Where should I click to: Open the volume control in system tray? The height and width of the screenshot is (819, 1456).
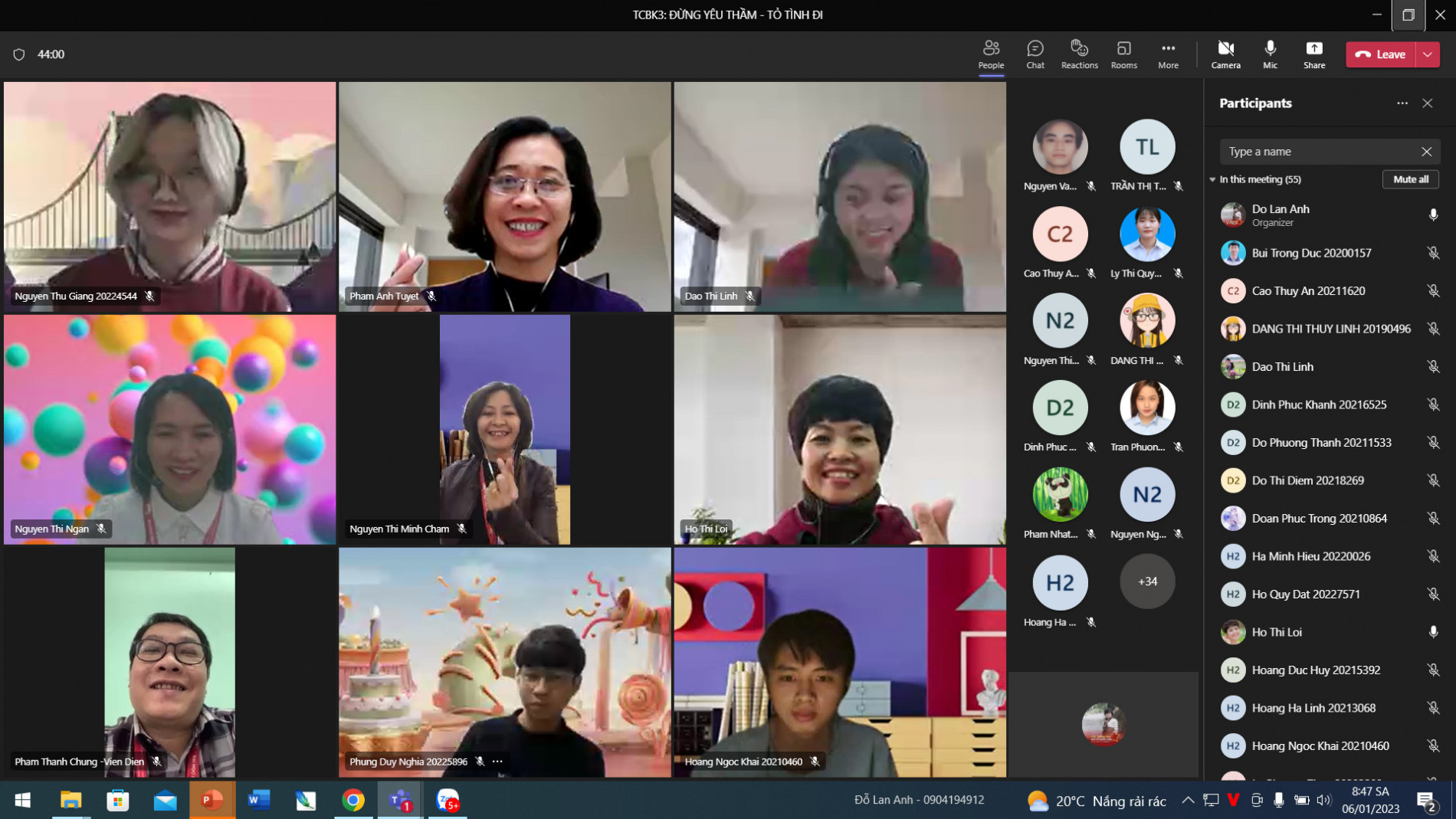point(1323,801)
